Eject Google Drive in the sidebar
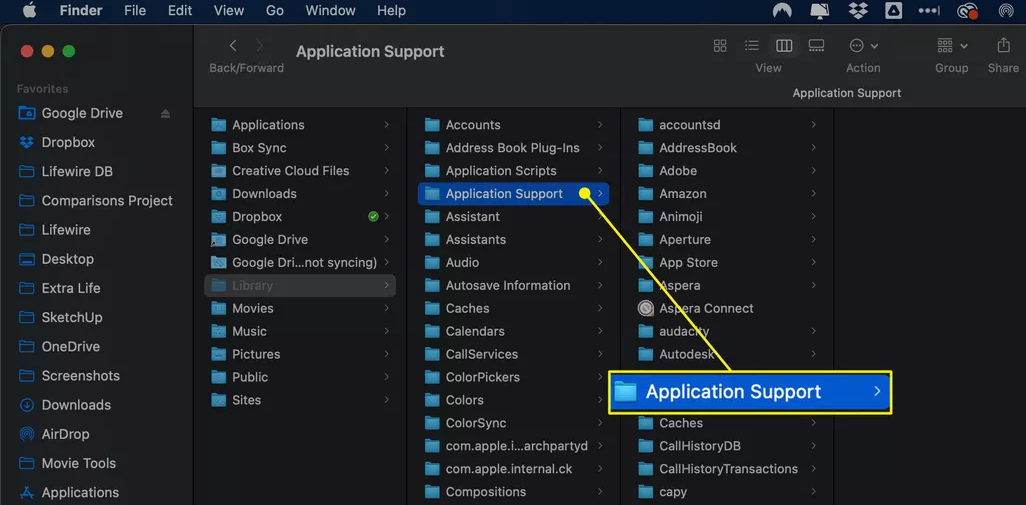This screenshot has width=1026, height=505. pos(165,114)
